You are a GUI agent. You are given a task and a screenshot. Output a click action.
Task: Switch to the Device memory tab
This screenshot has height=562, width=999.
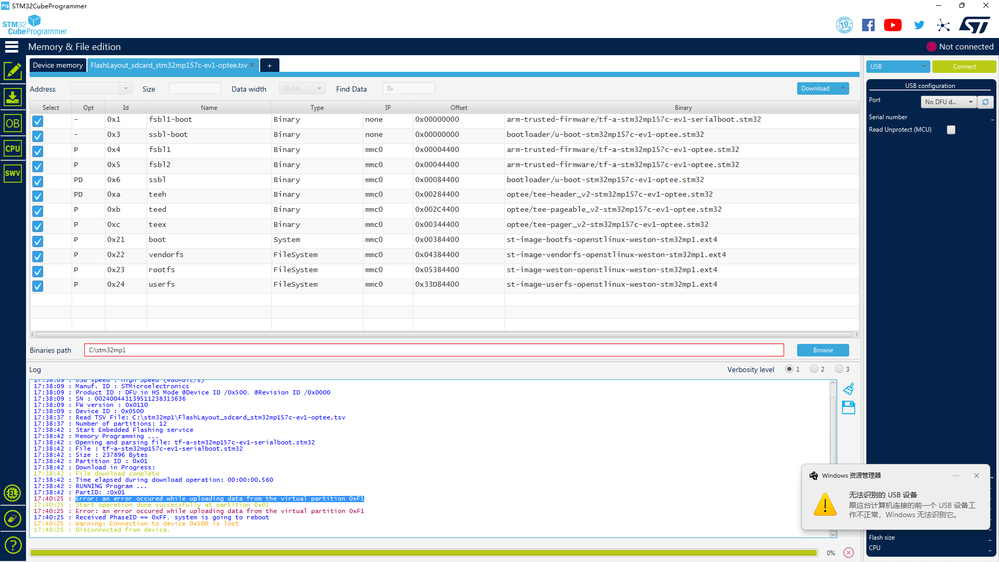pyautogui.click(x=57, y=65)
